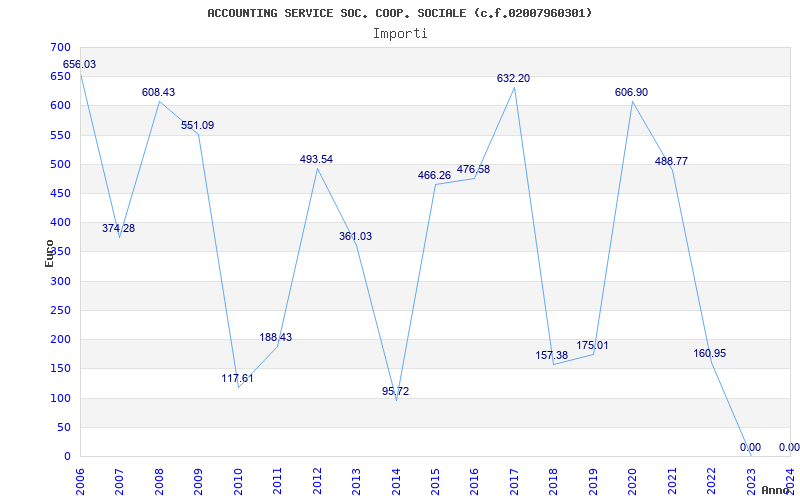Select the 2015 x-axis year label
Image resolution: width=800 pixels, height=500 pixels.
click(435, 481)
